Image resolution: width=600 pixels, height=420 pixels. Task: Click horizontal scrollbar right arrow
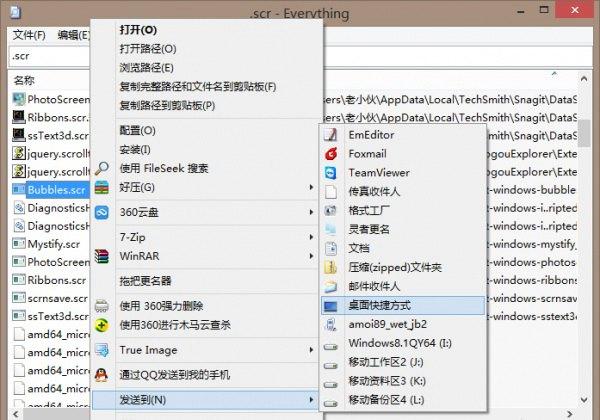pyautogui.click(x=570, y=414)
